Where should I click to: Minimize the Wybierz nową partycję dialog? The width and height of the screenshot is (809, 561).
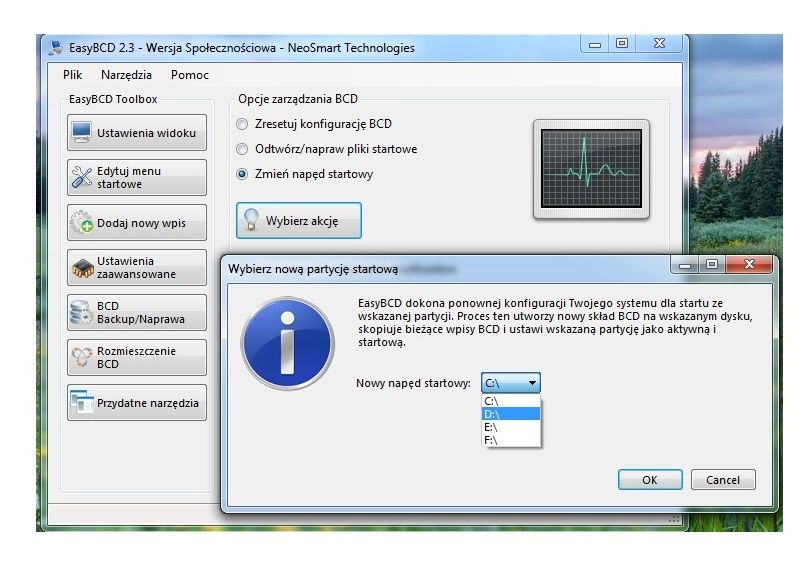[685, 265]
